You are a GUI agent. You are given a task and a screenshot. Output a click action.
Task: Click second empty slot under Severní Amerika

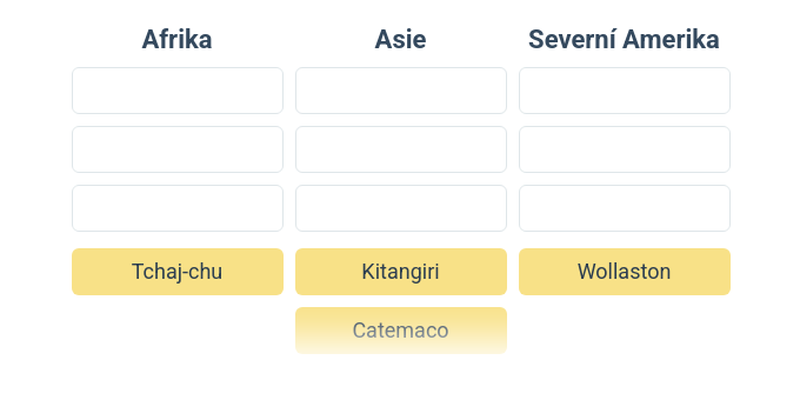624,149
